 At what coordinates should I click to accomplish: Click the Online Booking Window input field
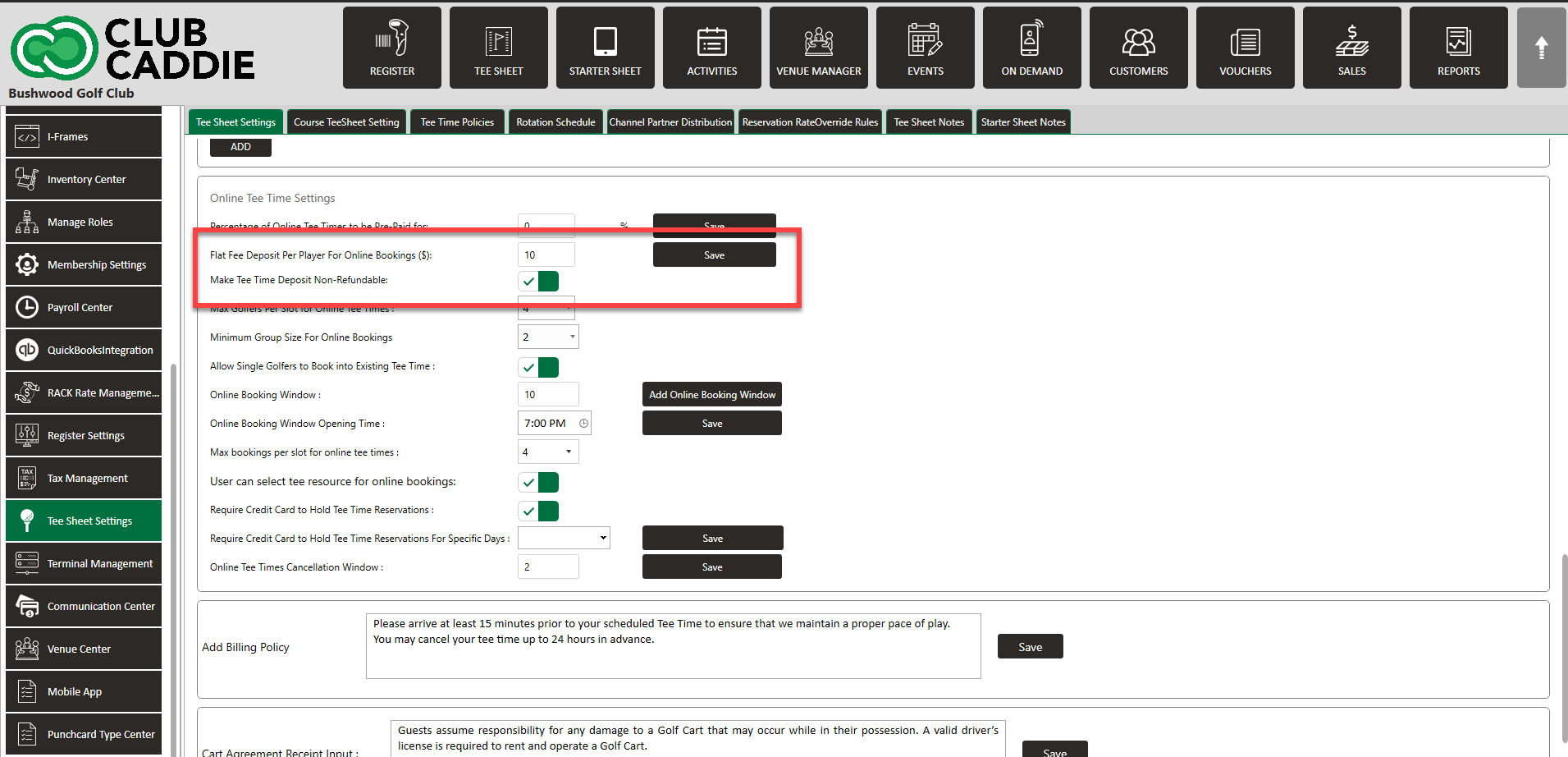[x=548, y=394]
